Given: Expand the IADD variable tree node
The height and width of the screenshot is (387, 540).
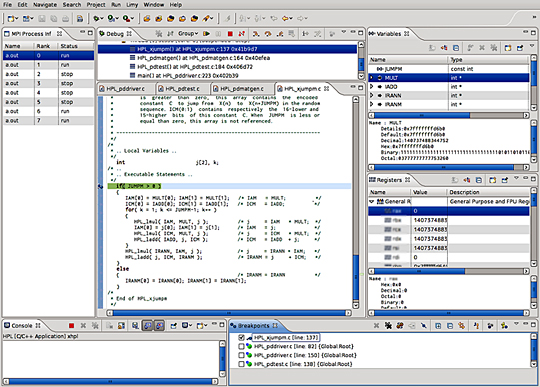Looking at the screenshot, I should click(372, 86).
